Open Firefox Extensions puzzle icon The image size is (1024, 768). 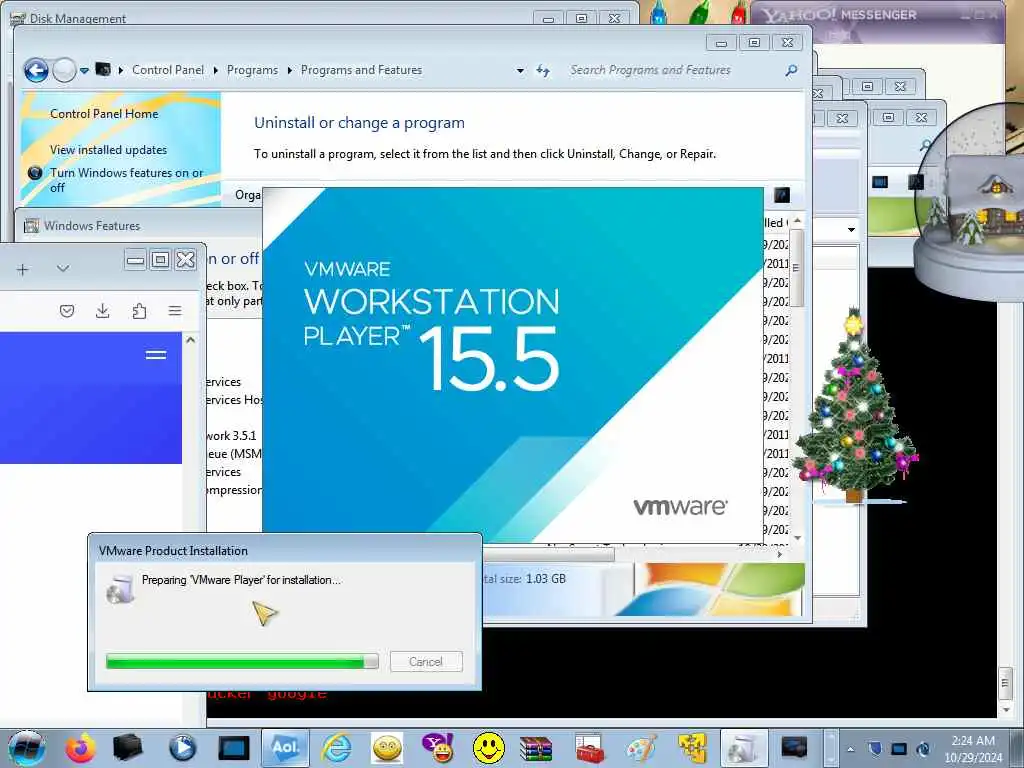point(138,311)
